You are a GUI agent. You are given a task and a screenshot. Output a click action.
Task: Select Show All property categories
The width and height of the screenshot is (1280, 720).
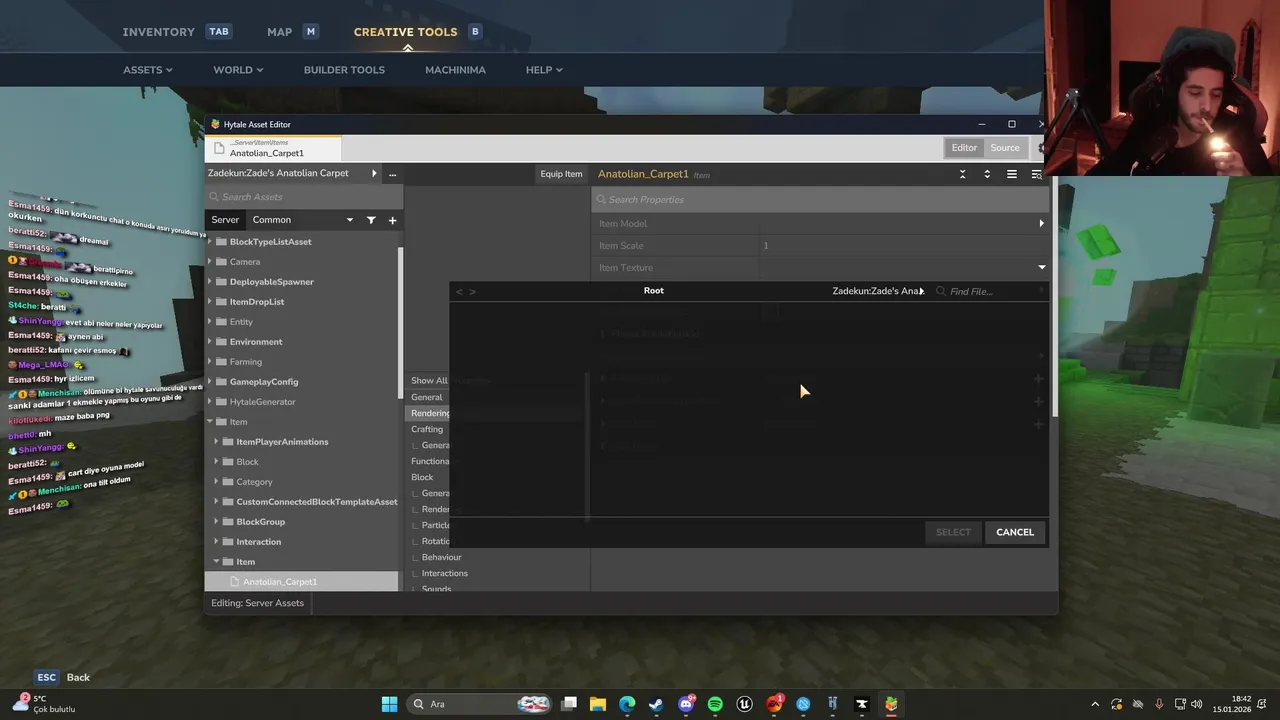pos(429,381)
